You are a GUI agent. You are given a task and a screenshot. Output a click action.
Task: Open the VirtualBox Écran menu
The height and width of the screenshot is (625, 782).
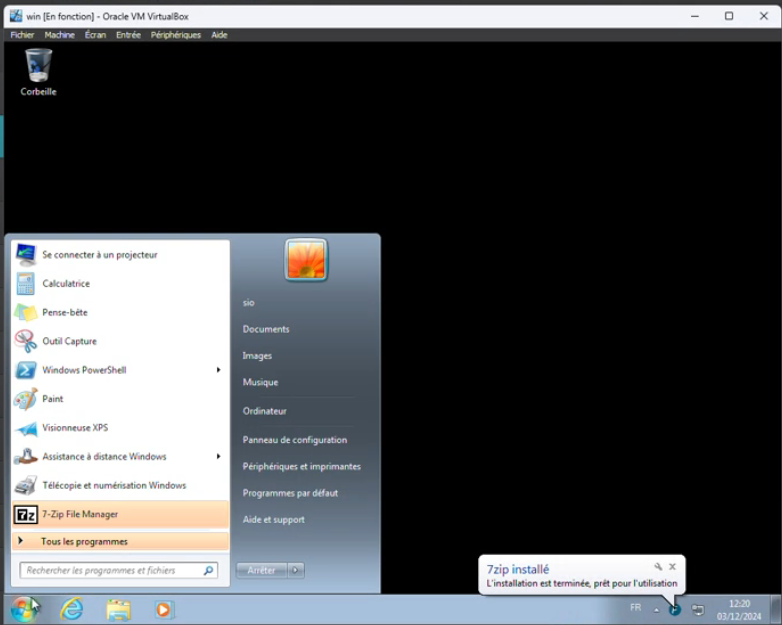click(x=95, y=35)
